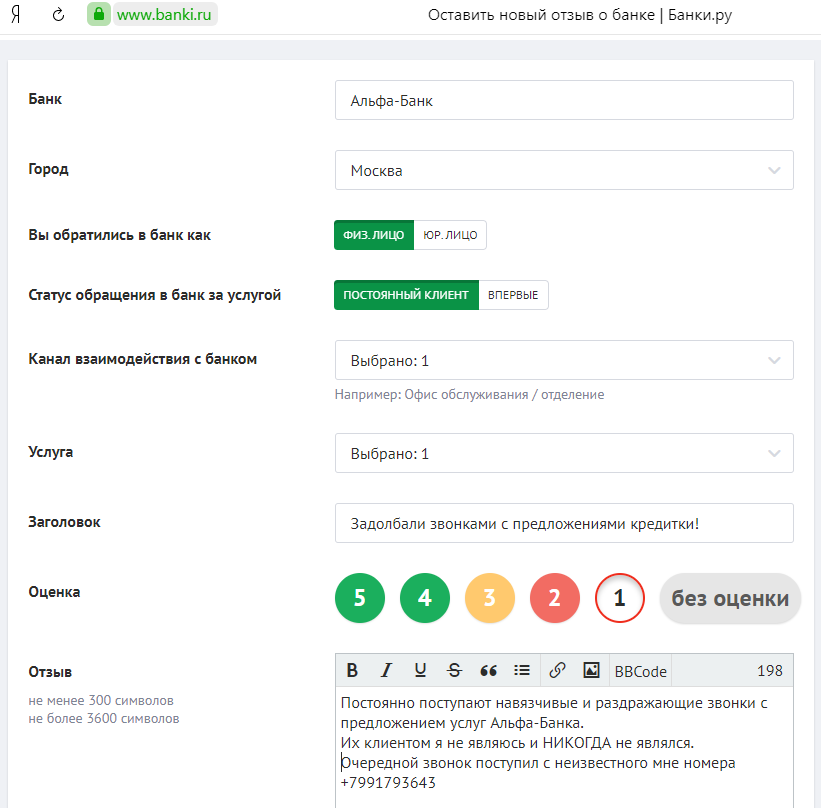The width and height of the screenshot is (821, 808).
Task: Apply strikethrough formatting in the editor
Action: [x=454, y=670]
